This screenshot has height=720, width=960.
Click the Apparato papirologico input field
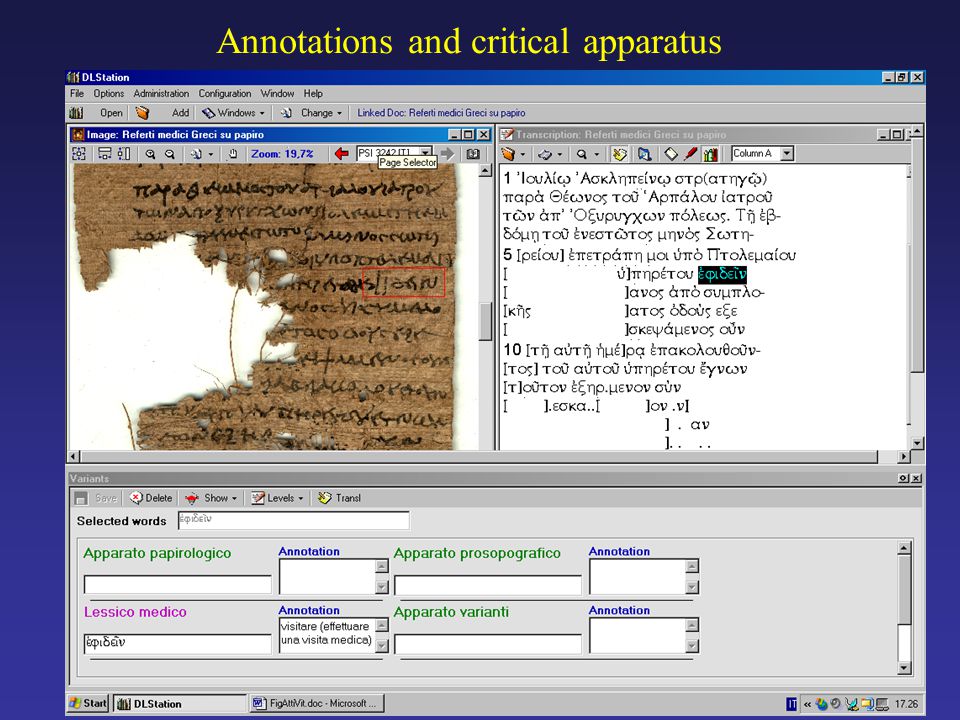[178, 584]
